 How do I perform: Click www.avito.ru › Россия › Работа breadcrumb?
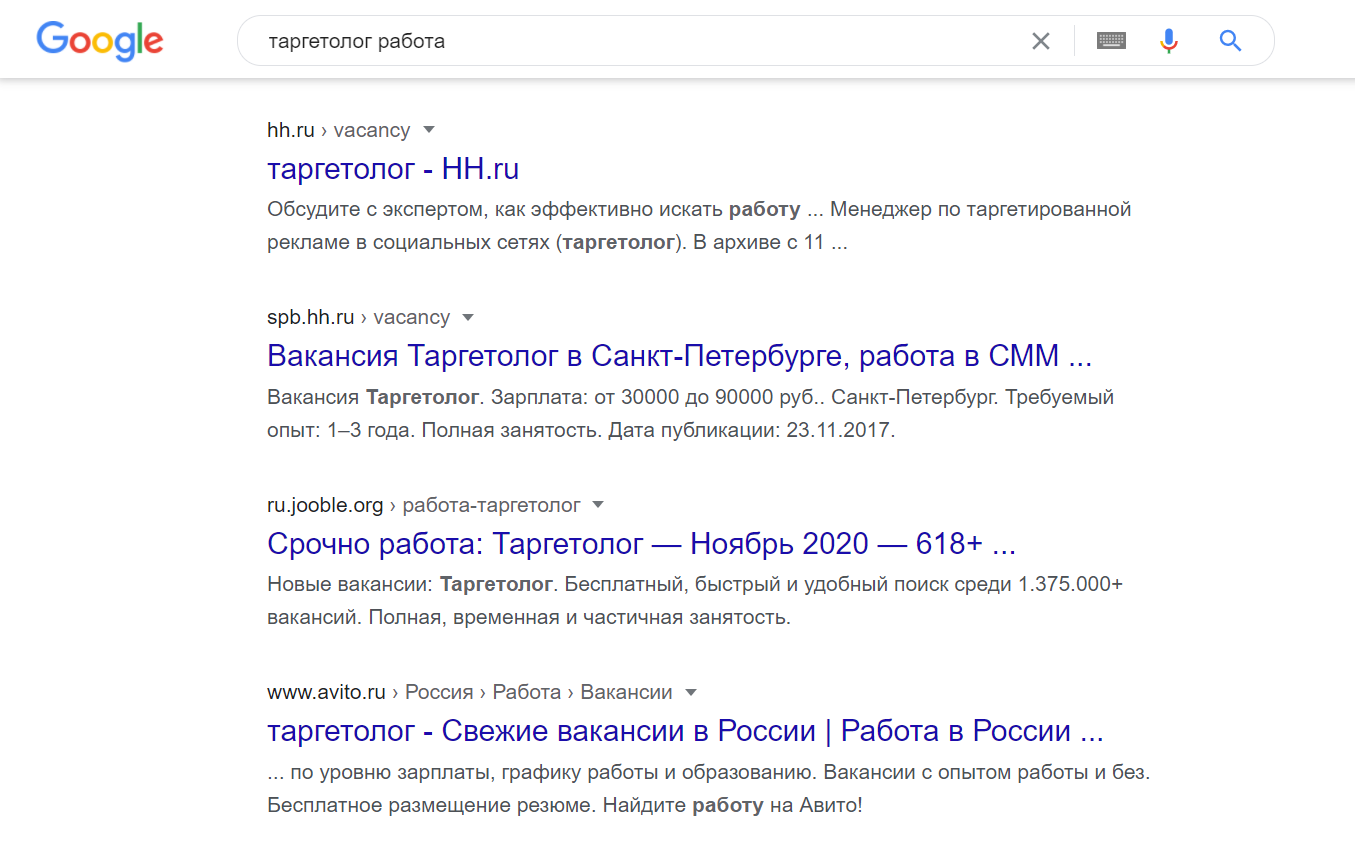point(470,692)
